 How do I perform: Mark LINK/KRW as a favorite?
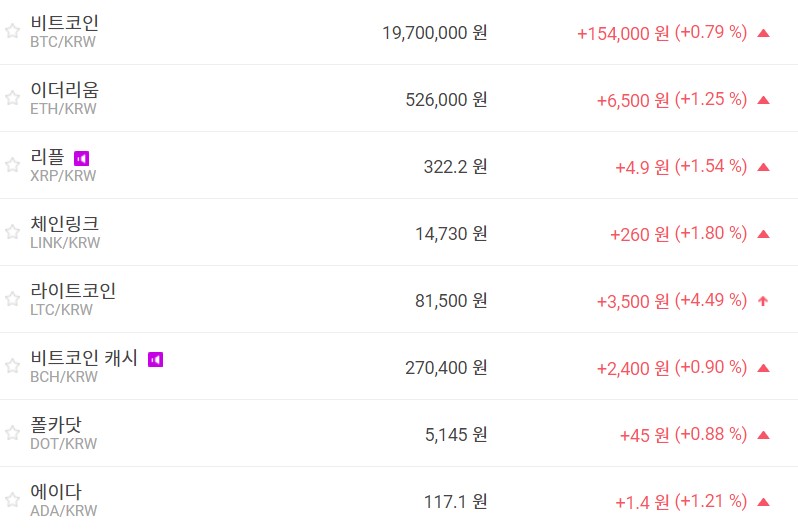tap(12, 232)
